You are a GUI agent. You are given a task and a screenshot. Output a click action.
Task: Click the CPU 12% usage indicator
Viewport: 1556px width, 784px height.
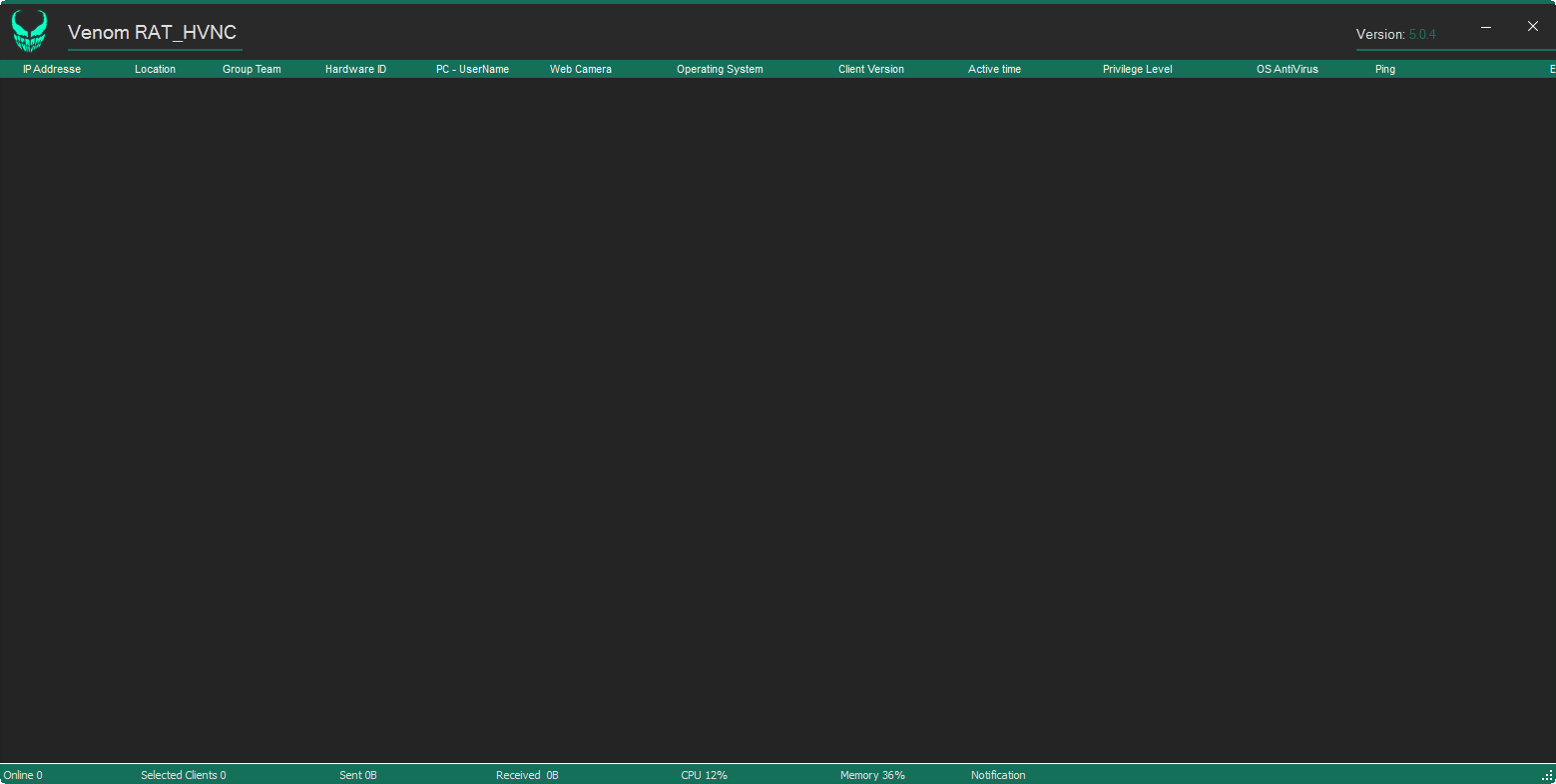point(704,775)
